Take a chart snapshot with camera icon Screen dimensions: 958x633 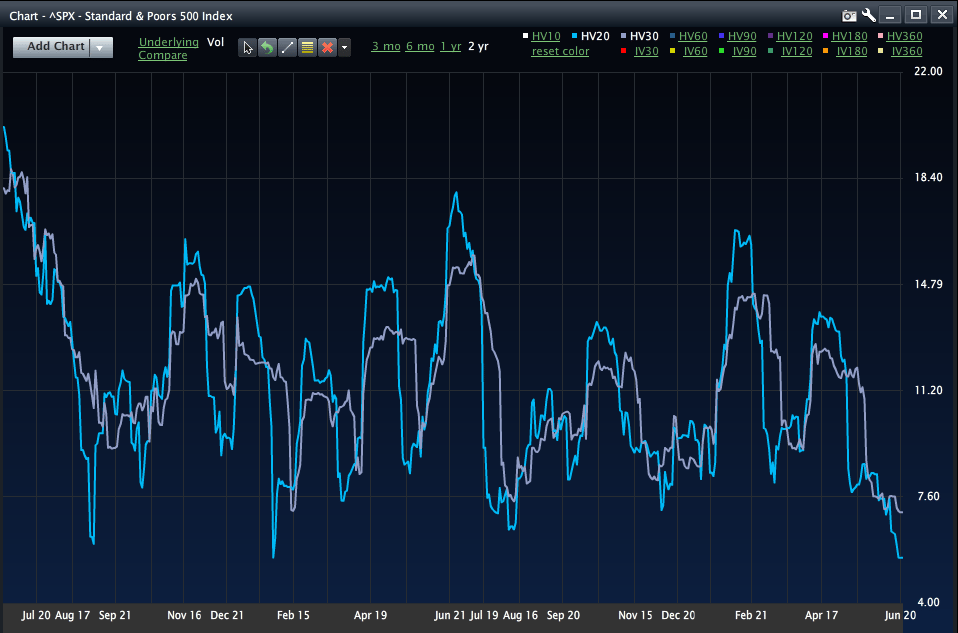tap(850, 15)
